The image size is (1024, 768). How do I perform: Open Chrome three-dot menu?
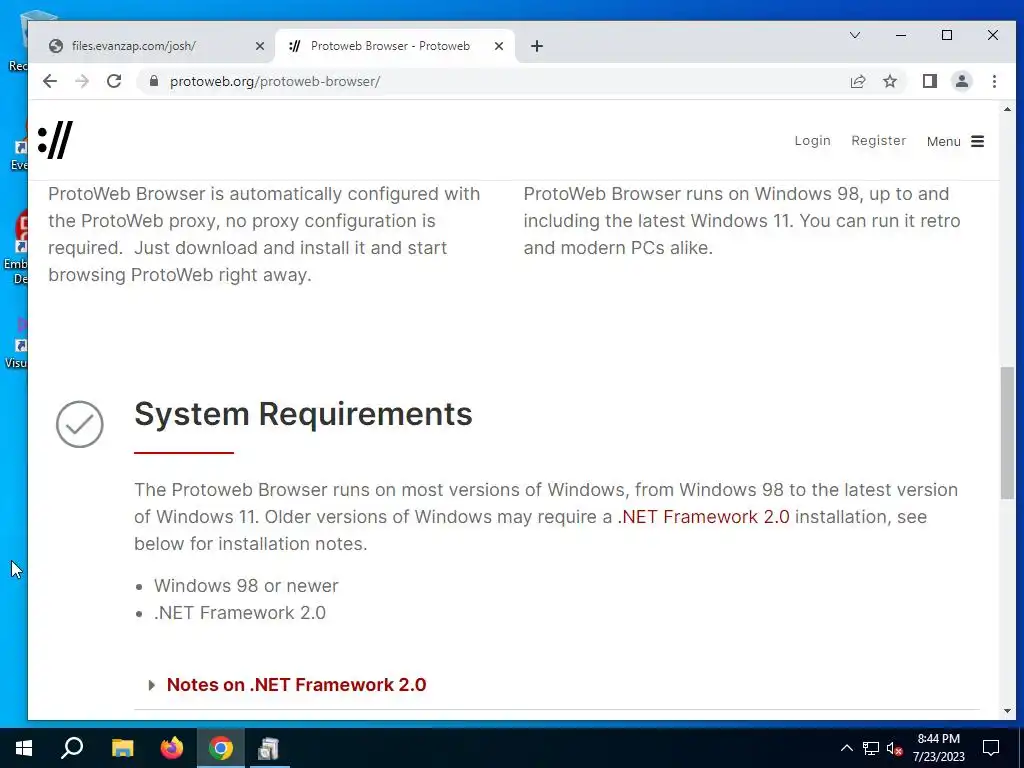coord(994,81)
